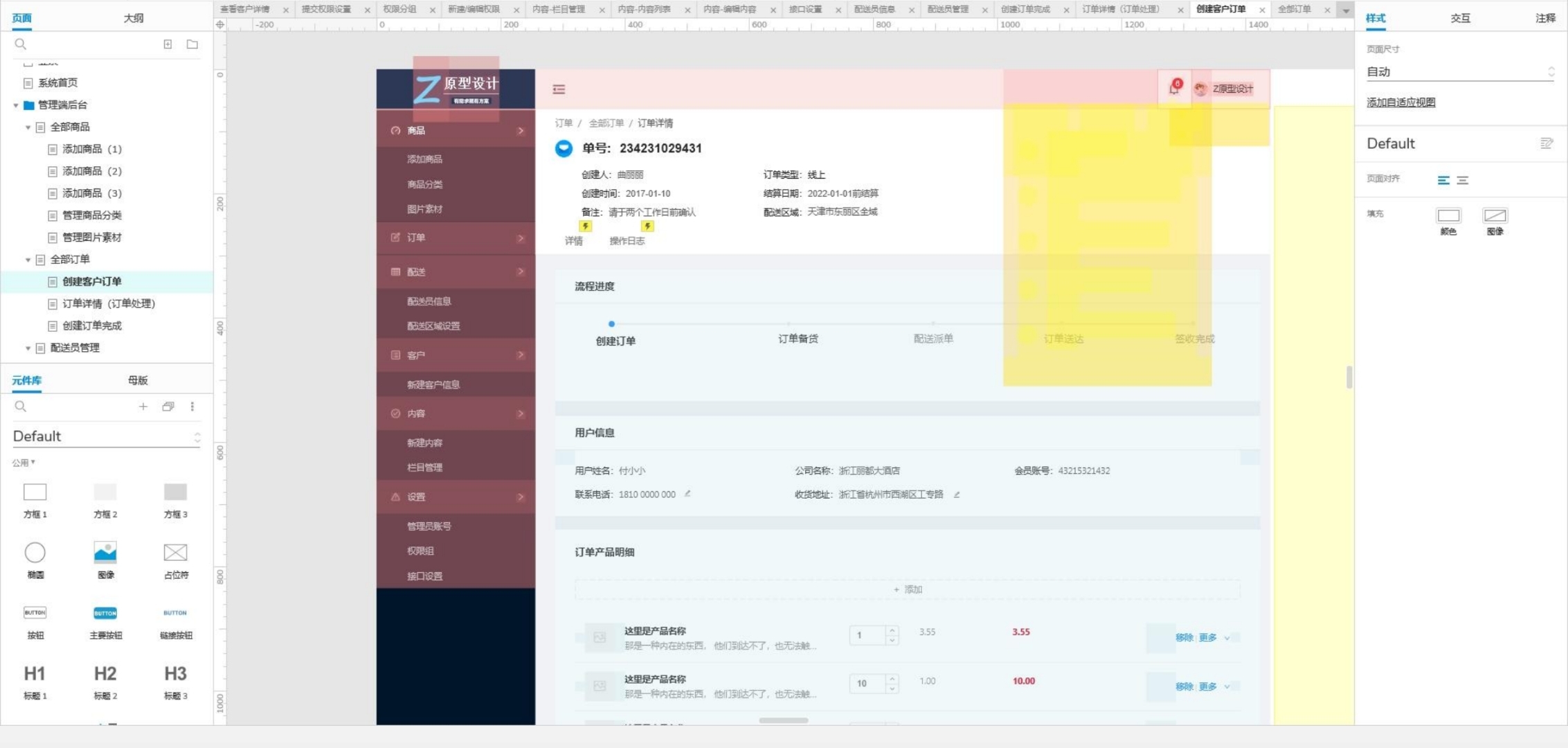Select the 方框 1 box widget

(35, 500)
